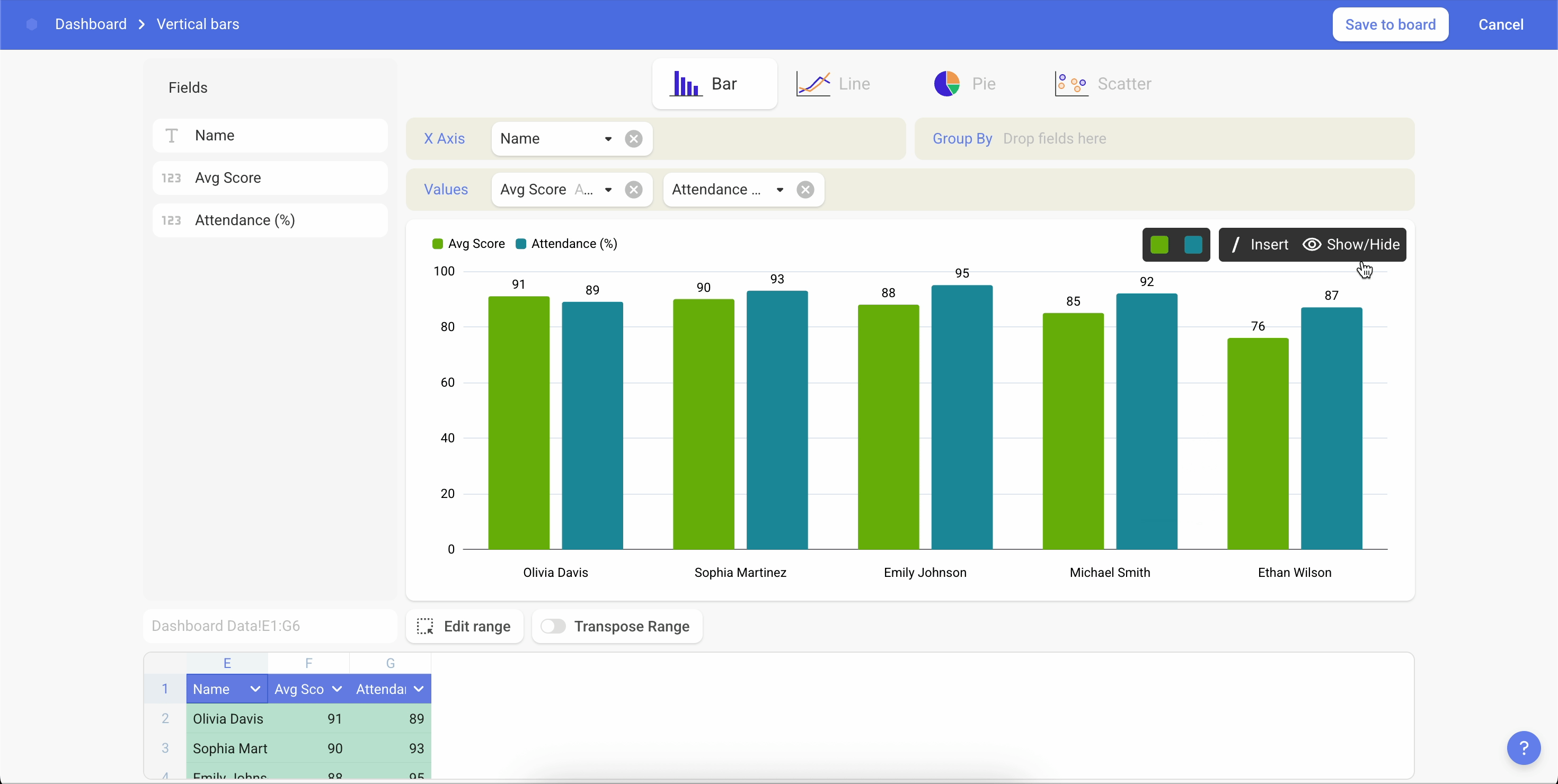Remove Attendance field from Values

[805, 190]
